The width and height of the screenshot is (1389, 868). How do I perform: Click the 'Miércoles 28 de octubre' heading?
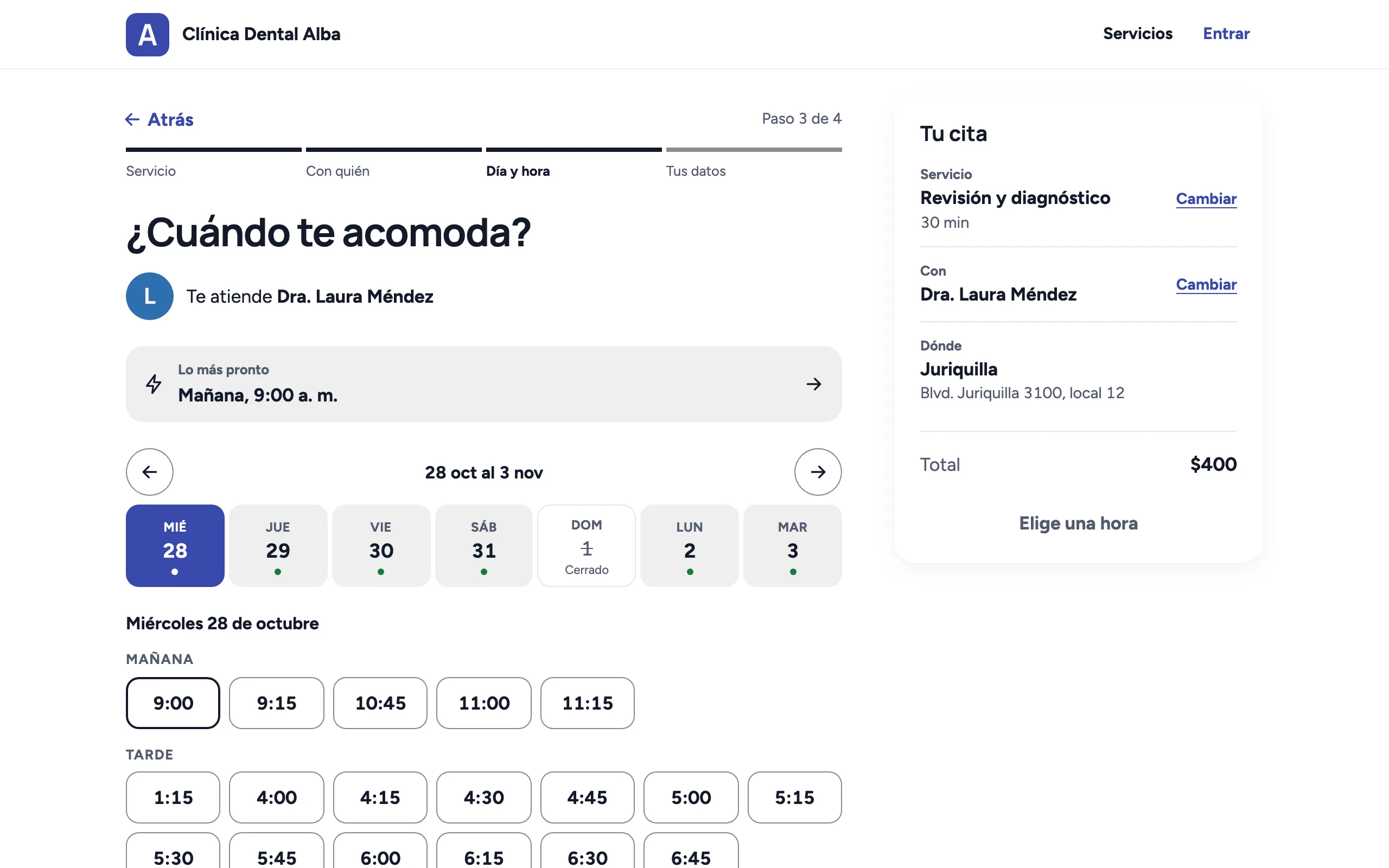[222, 623]
